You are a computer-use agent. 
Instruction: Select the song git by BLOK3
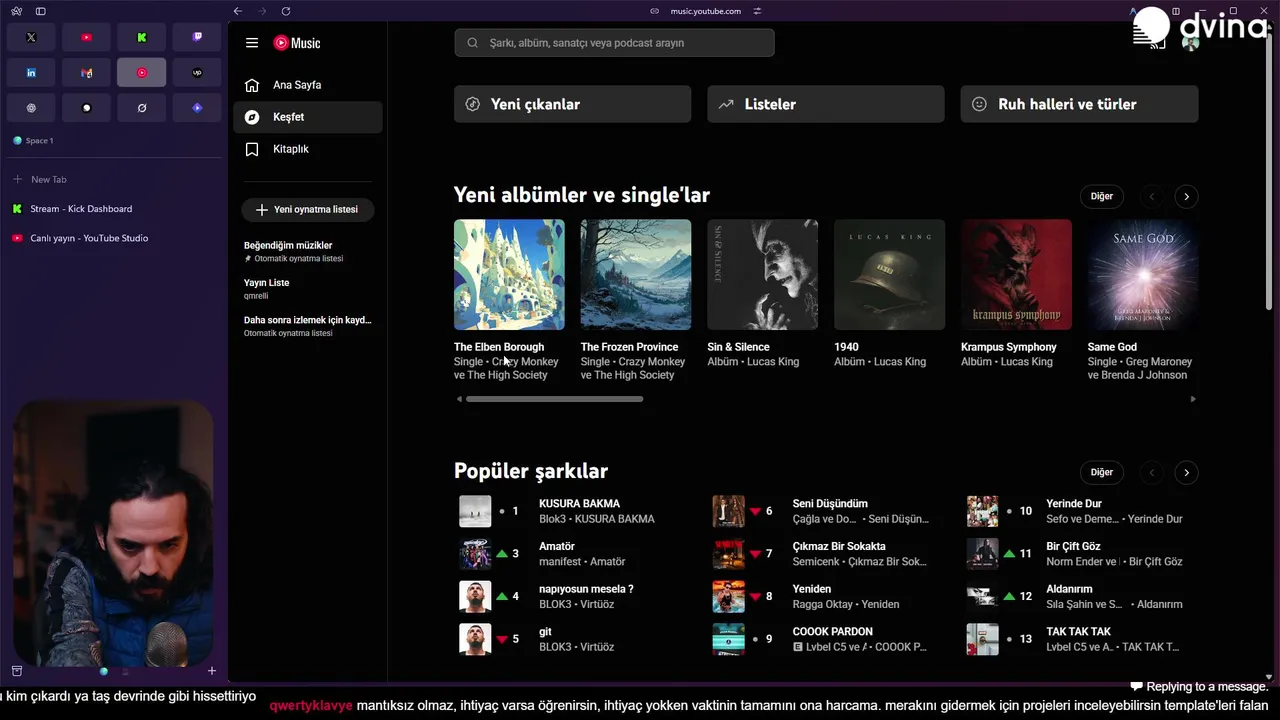pos(545,632)
